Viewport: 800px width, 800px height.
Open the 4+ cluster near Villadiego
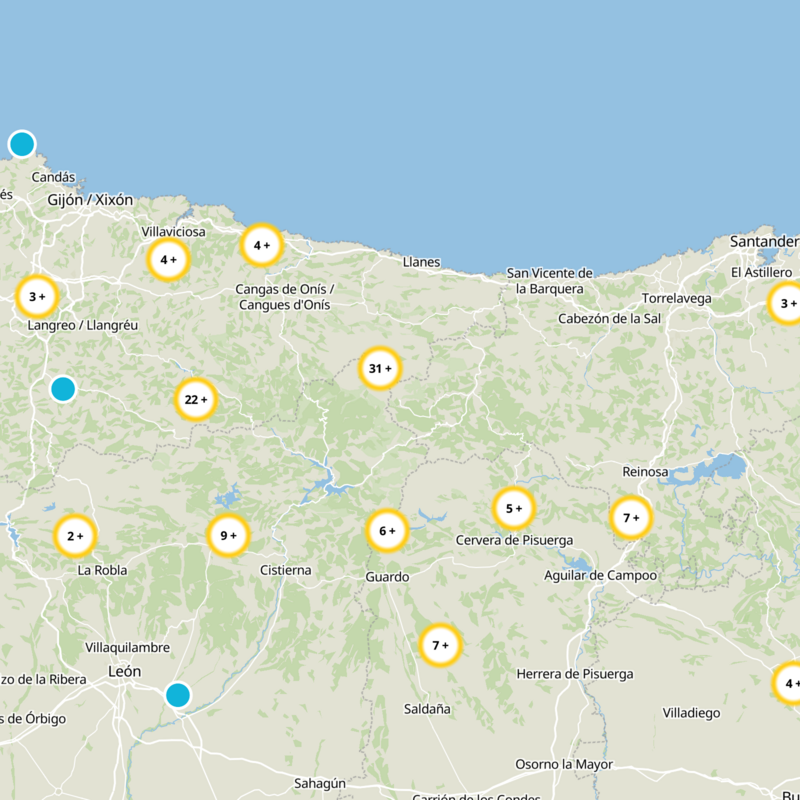(x=788, y=683)
